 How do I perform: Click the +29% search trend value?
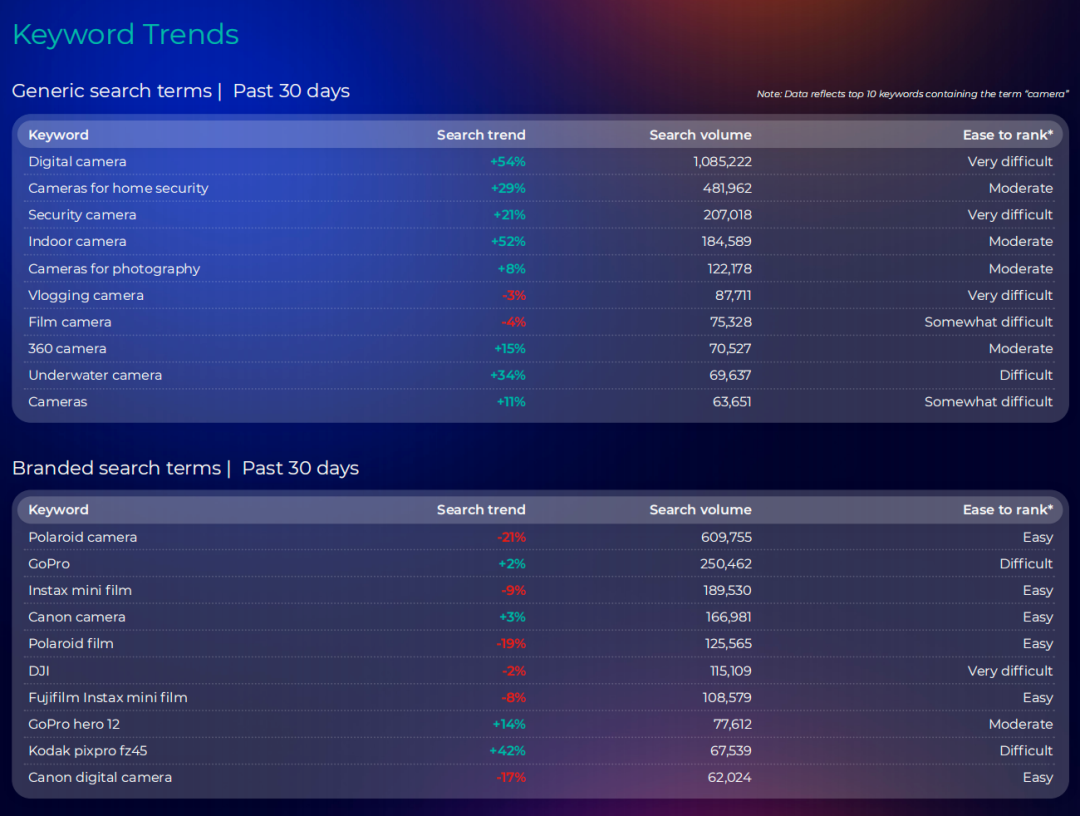click(x=508, y=189)
